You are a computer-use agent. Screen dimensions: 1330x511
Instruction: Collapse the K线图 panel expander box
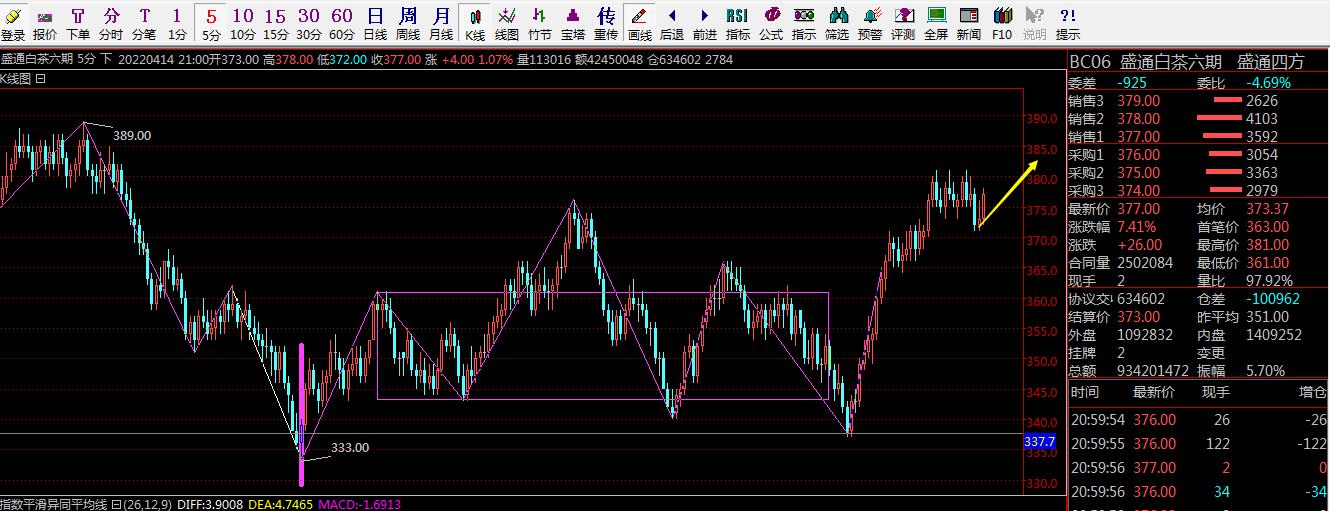click(x=41, y=78)
